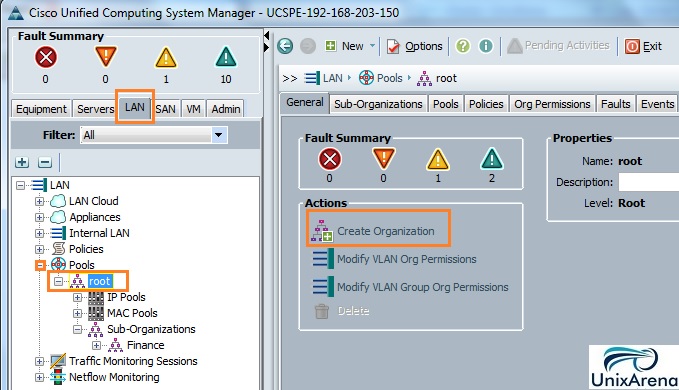Expand the LAN Cloud node
Image resolution: width=679 pixels, height=390 pixels.
39,201
